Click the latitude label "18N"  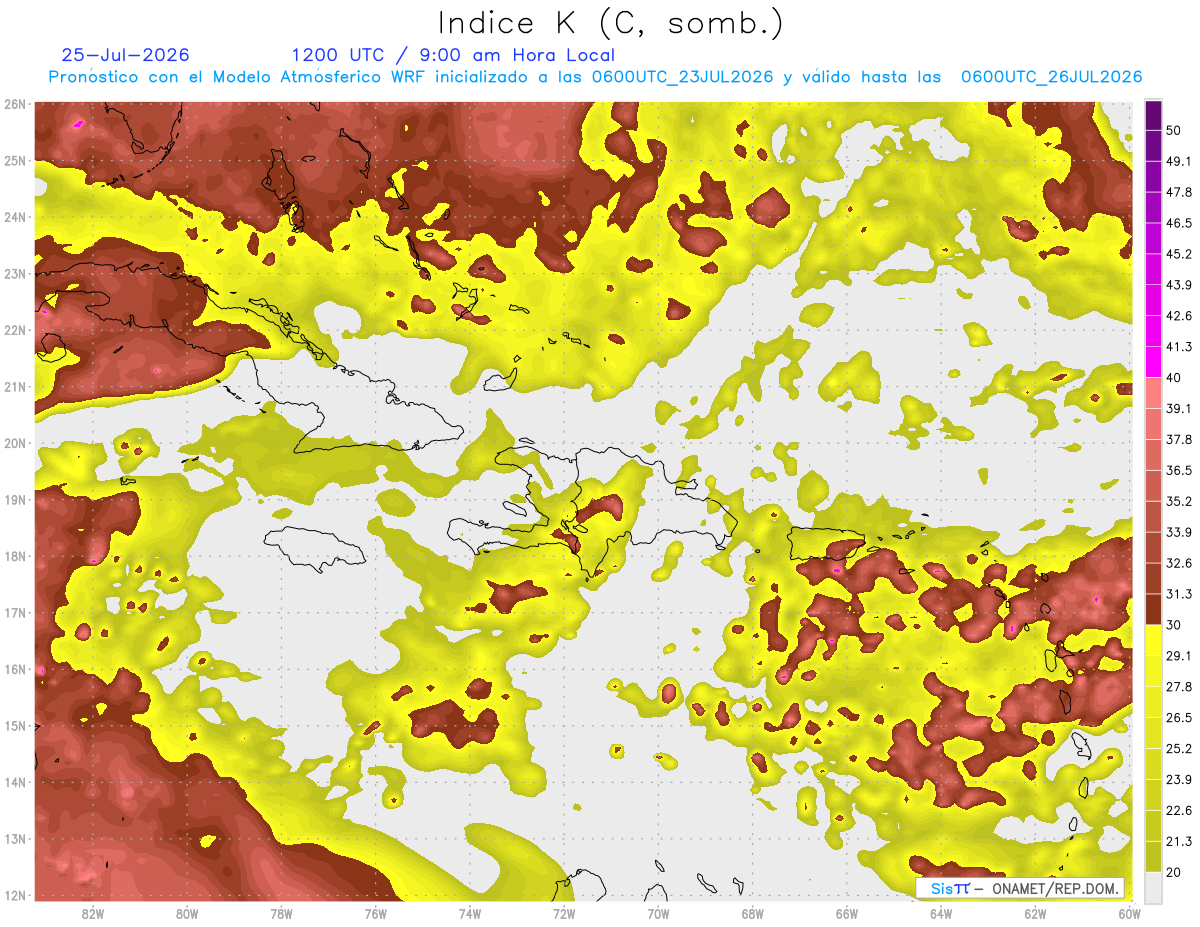point(15,556)
